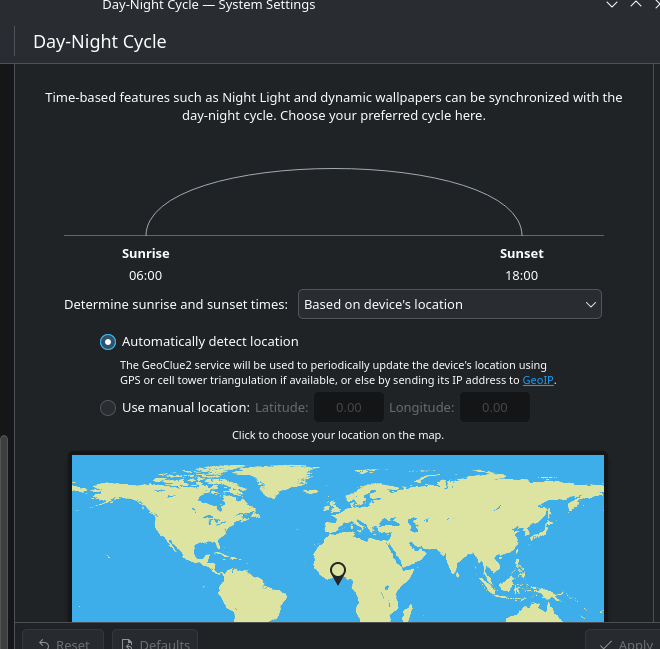Select Automatically detect location radio button
The height and width of the screenshot is (649, 660).
click(x=108, y=342)
